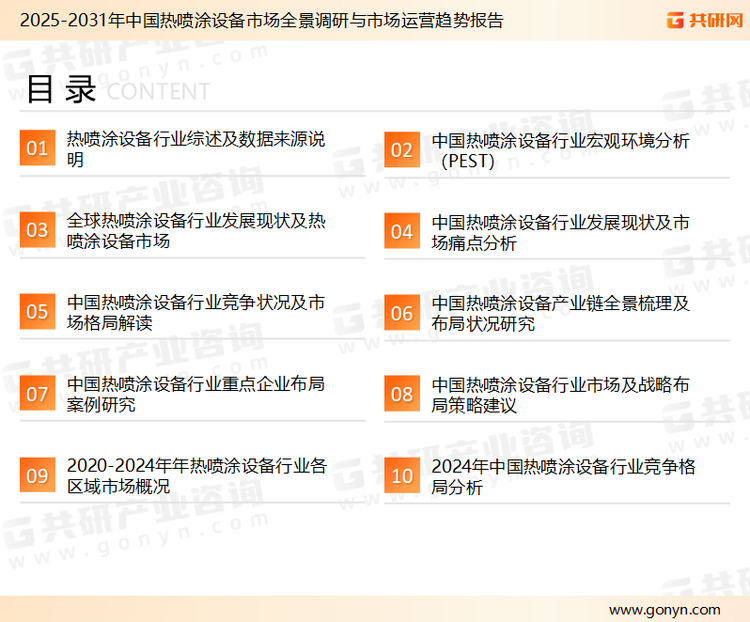Click the orange 08 number badge
The height and width of the screenshot is (622, 750).
pos(402,394)
